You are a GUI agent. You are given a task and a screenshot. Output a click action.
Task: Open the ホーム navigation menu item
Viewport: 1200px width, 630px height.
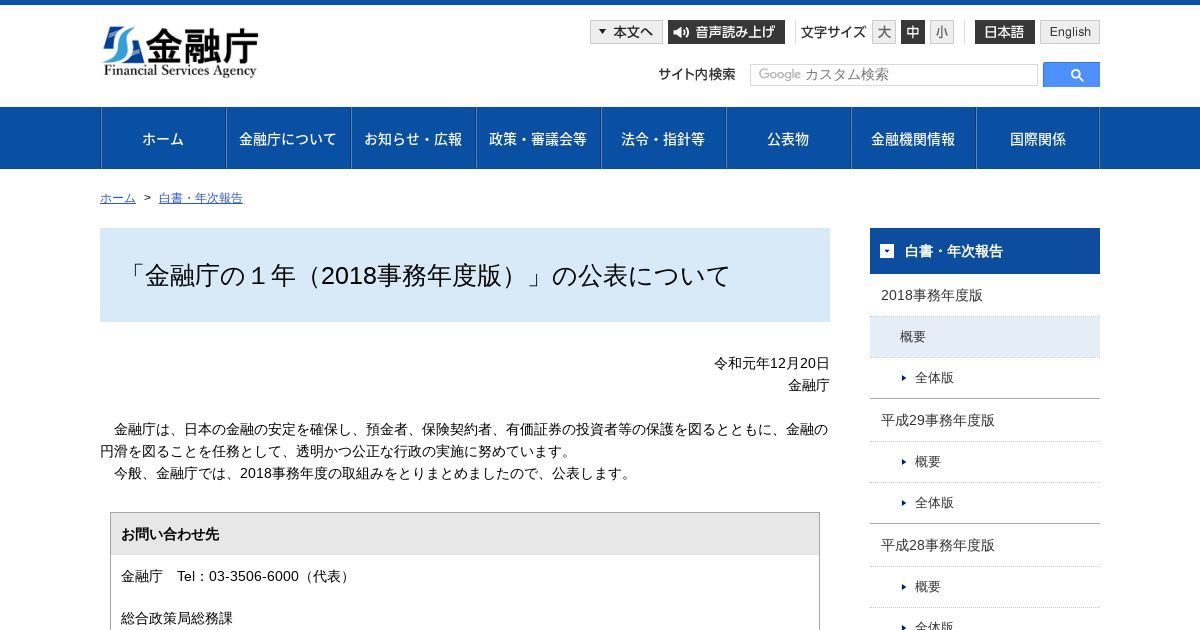pos(163,138)
